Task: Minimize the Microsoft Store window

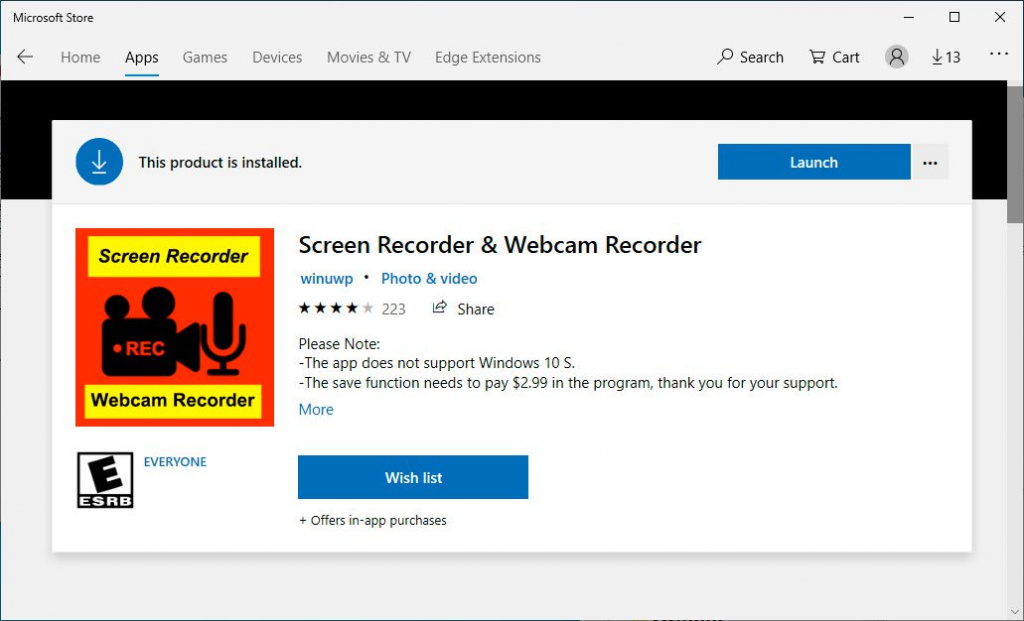Action: (x=908, y=17)
